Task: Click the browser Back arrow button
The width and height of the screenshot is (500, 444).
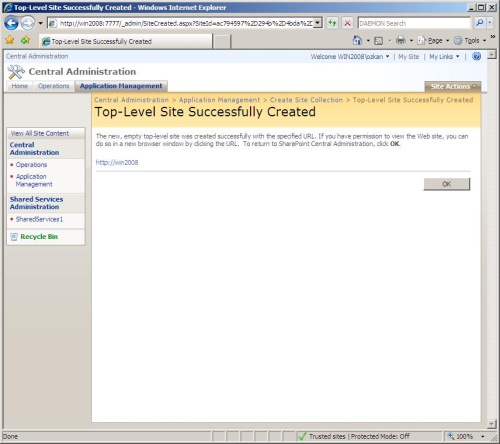Action: tap(11, 23)
